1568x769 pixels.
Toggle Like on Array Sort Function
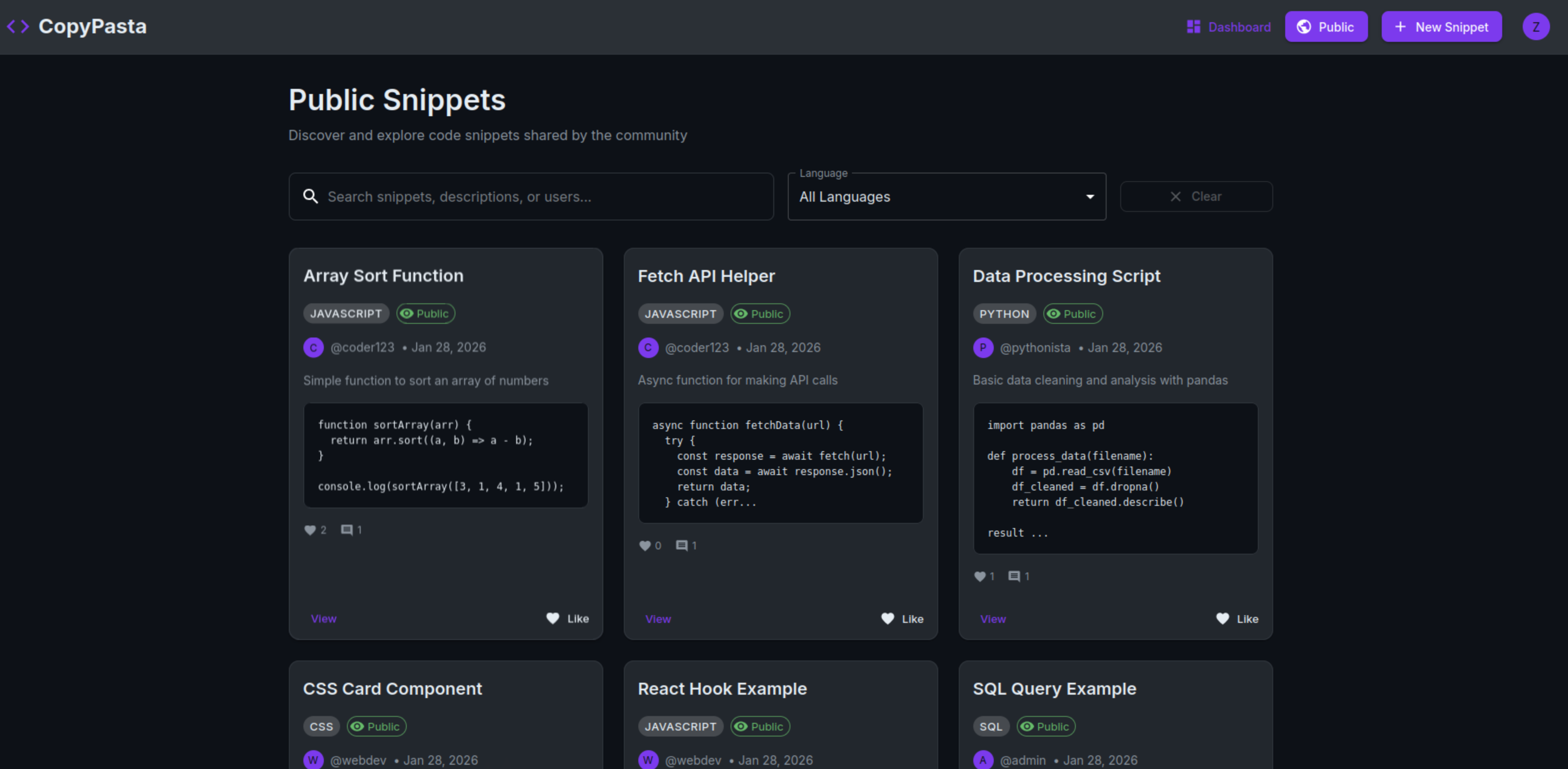[567, 619]
